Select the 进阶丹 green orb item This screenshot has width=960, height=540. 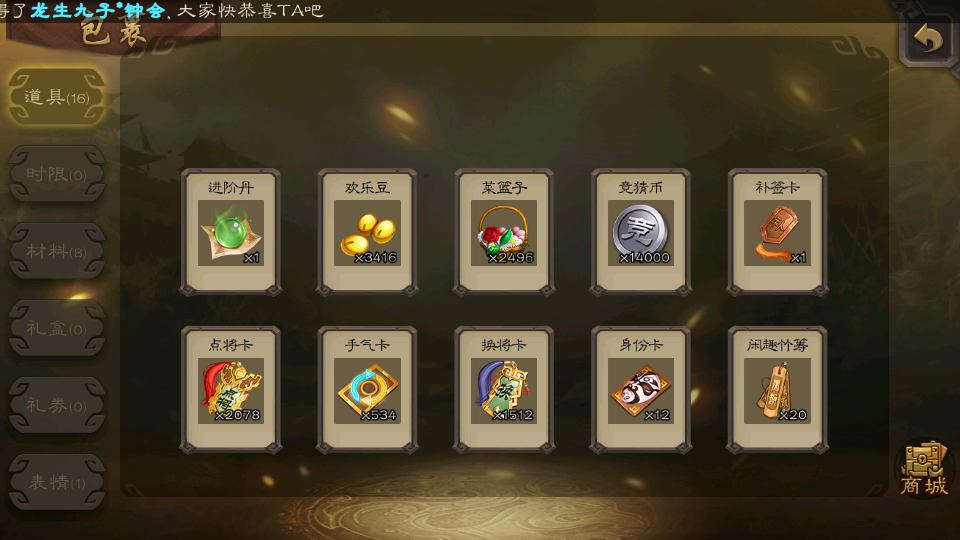click(x=231, y=232)
